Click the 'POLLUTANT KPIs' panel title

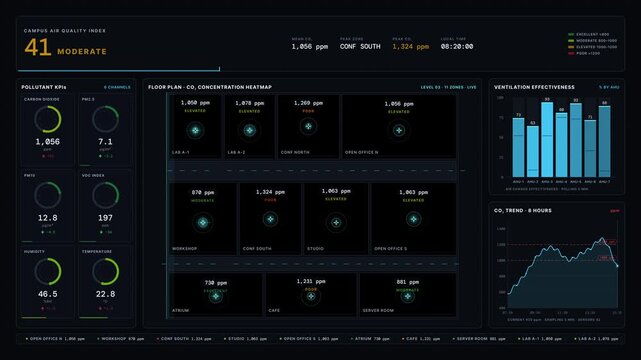(x=44, y=87)
